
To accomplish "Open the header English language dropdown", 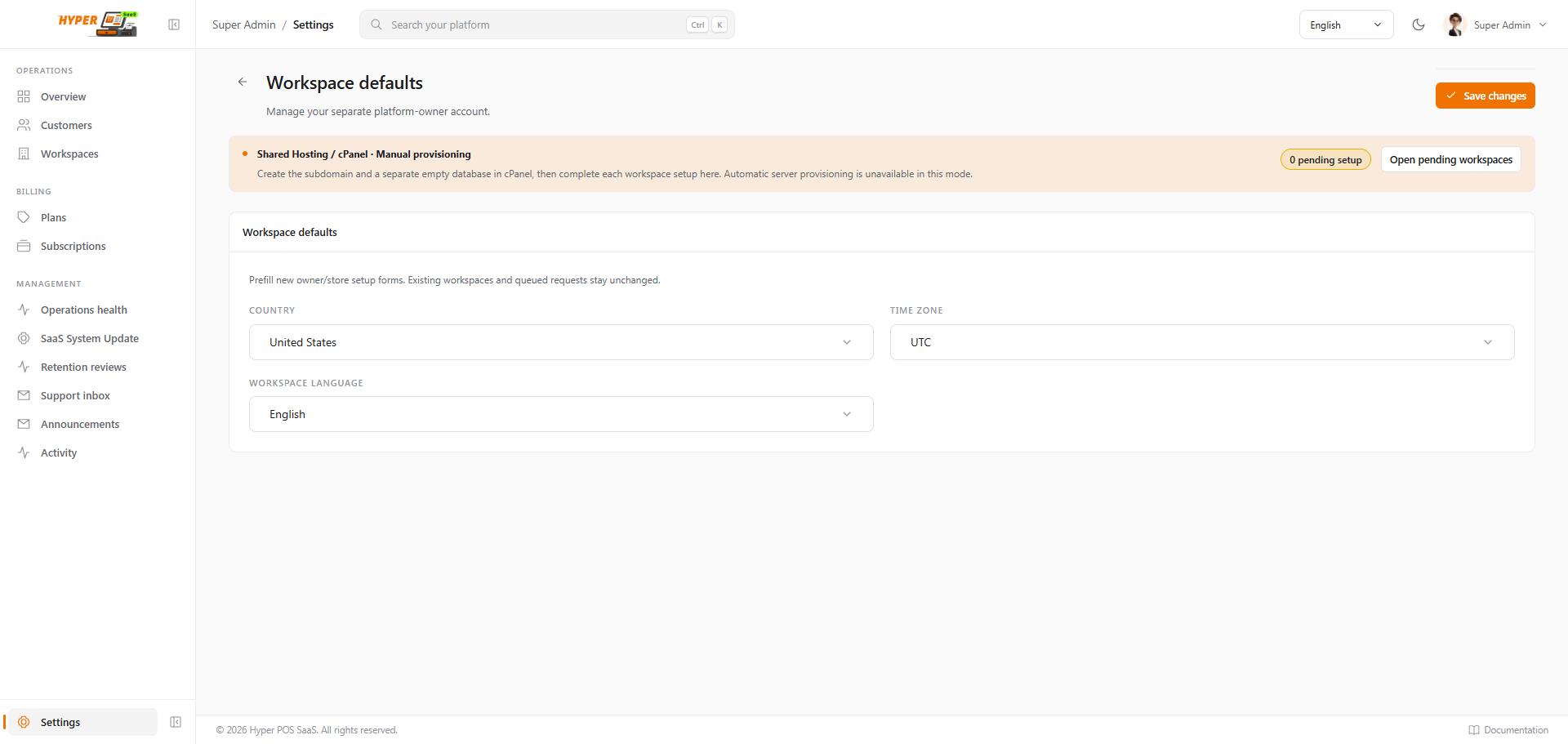I will 1346,25.
